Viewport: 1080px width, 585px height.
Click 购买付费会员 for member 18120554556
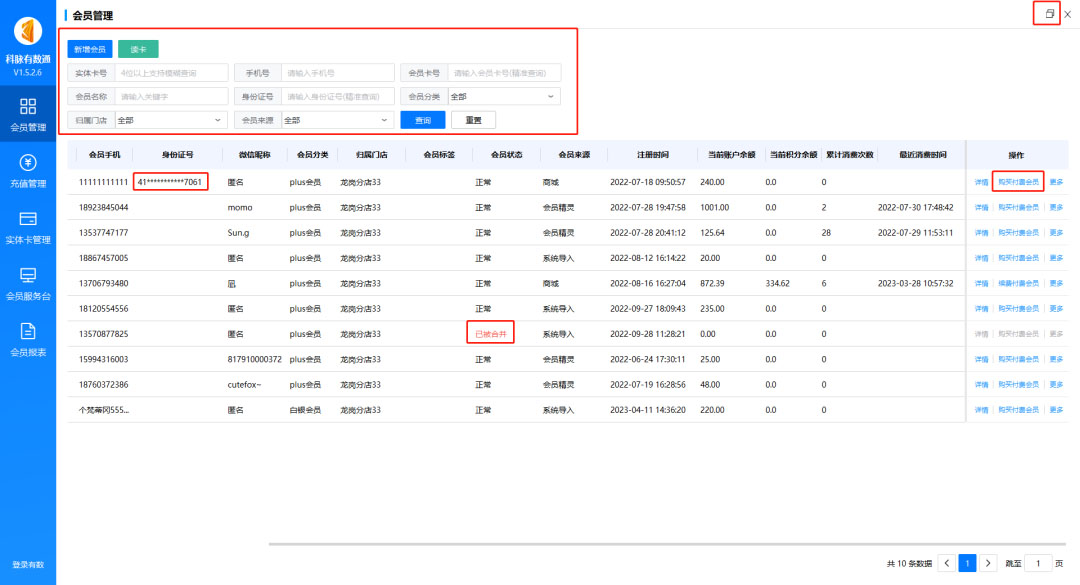point(1018,309)
